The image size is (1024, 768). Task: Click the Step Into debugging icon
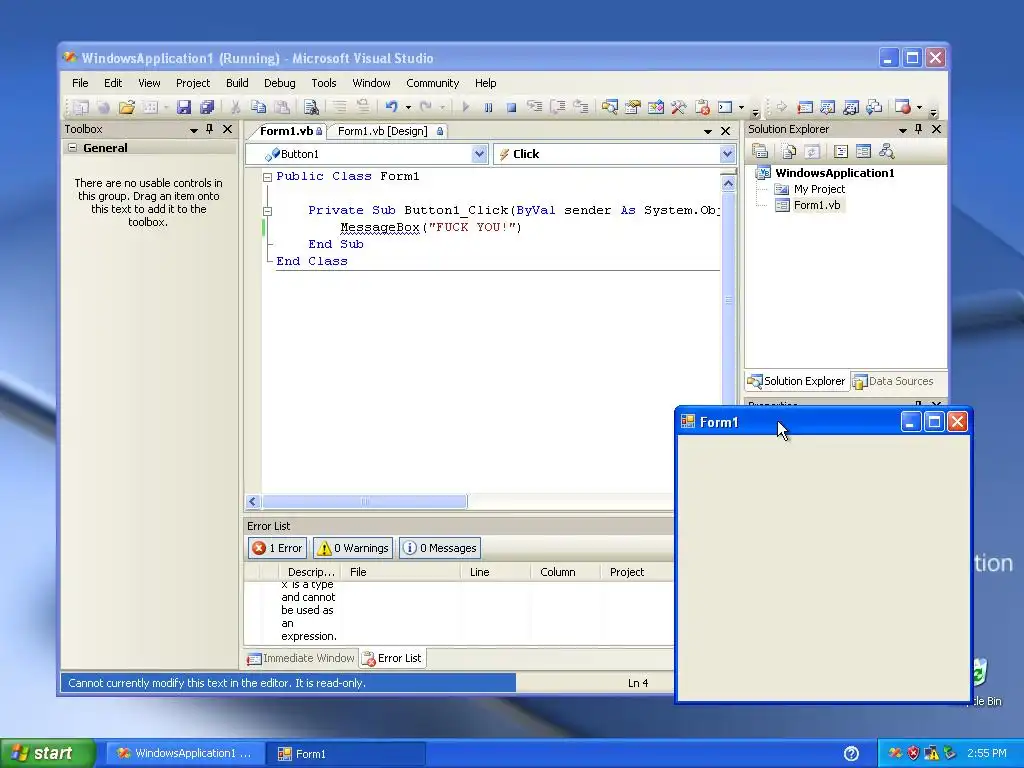tap(534, 107)
